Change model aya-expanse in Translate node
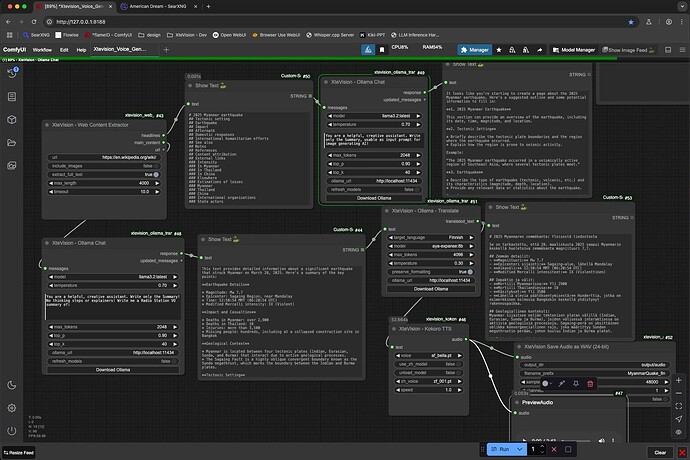This screenshot has height=460, width=690. [431, 246]
